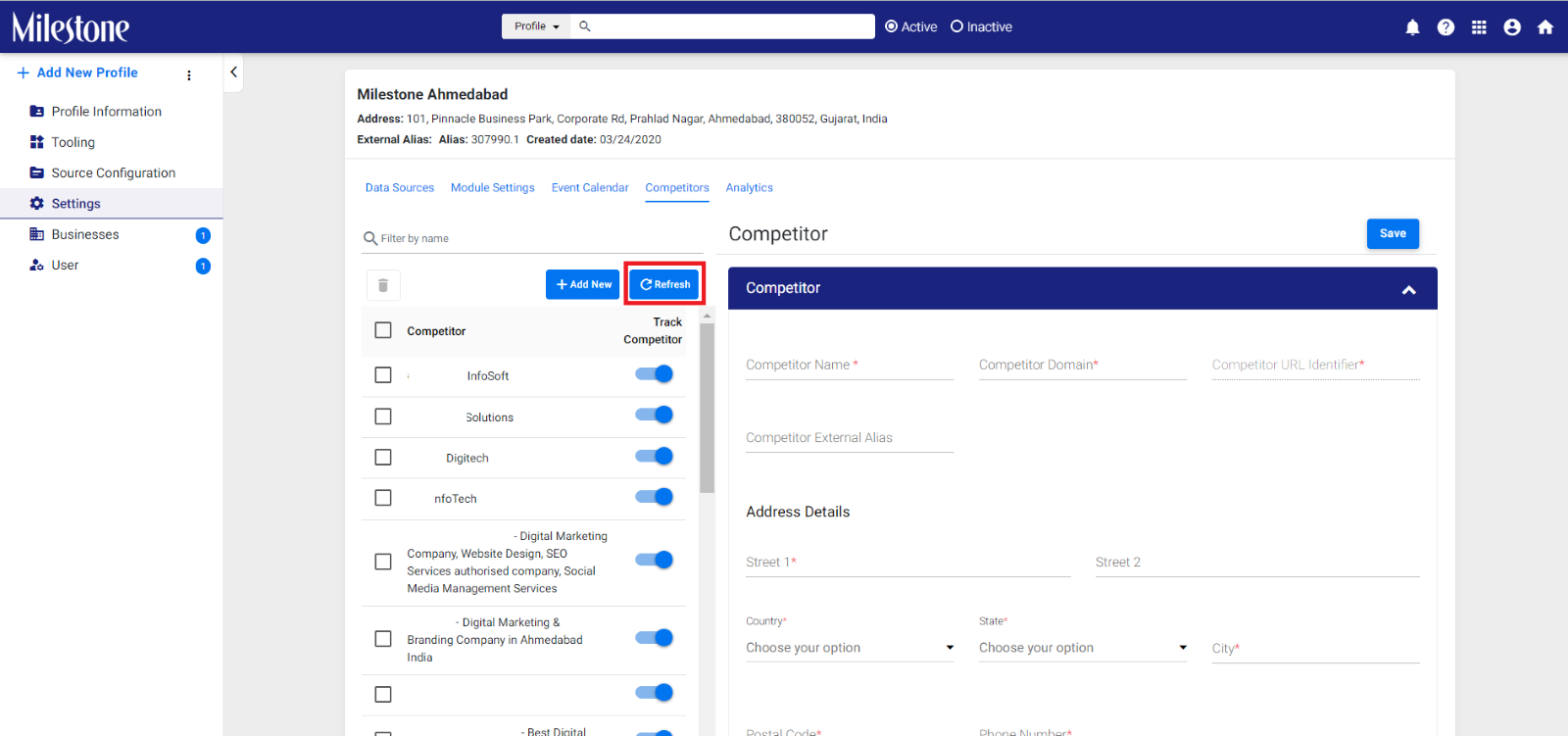The height and width of the screenshot is (736, 1568).
Task: Check the Digitech row checkbox
Action: (x=383, y=458)
